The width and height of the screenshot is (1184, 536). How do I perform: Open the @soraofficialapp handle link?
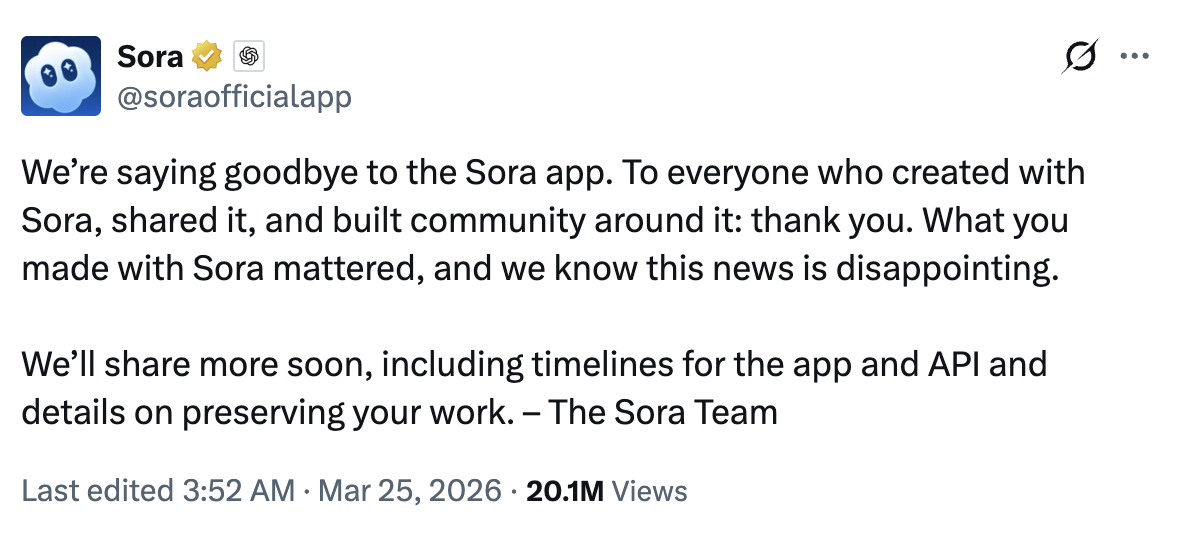[234, 97]
